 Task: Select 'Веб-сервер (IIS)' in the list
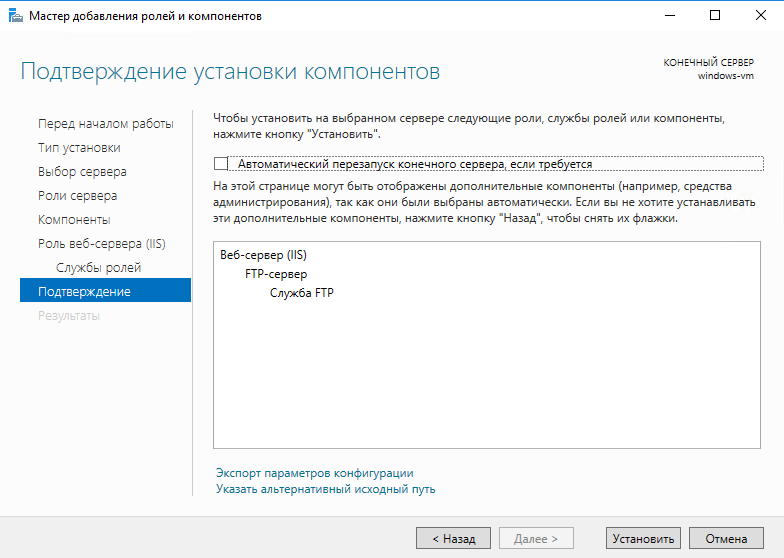click(x=264, y=255)
